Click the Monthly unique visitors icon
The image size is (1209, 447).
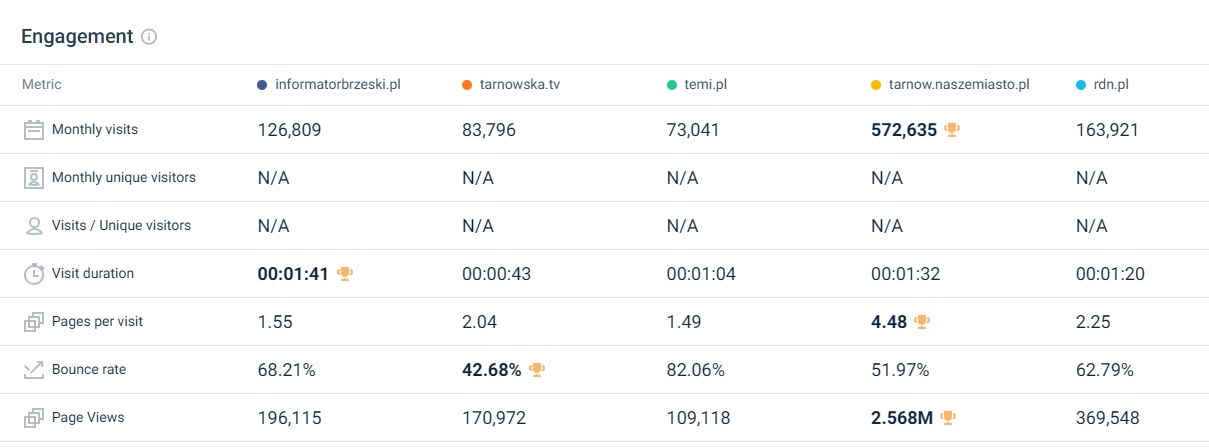[34, 177]
